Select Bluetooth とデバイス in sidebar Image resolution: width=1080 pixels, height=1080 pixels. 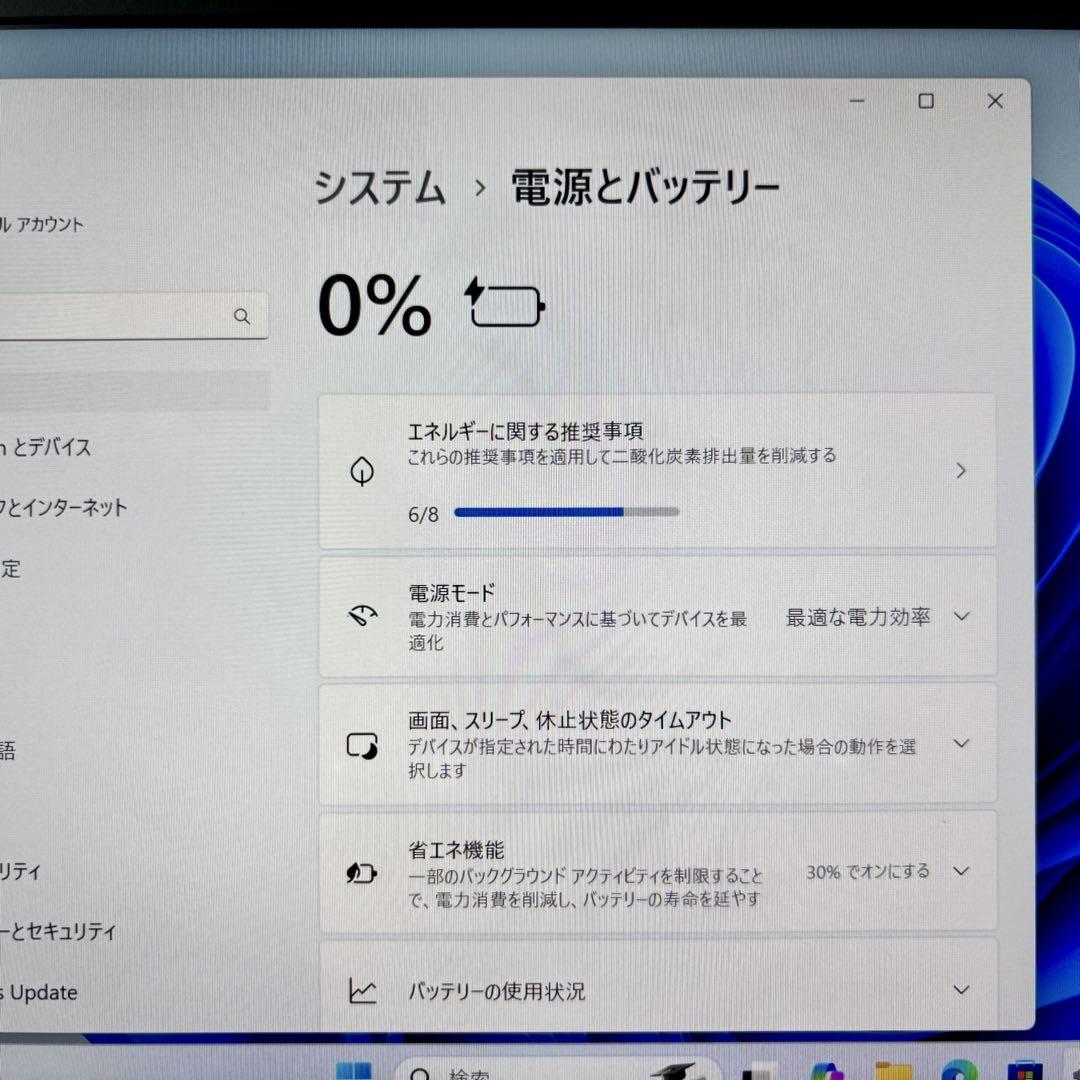click(x=45, y=447)
